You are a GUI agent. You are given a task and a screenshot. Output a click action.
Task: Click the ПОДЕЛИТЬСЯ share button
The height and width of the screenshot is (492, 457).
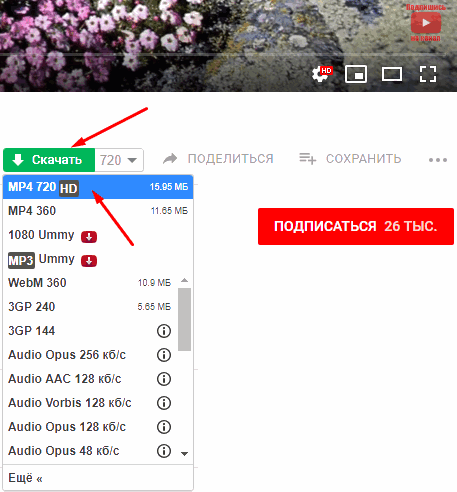pyautogui.click(x=218, y=159)
